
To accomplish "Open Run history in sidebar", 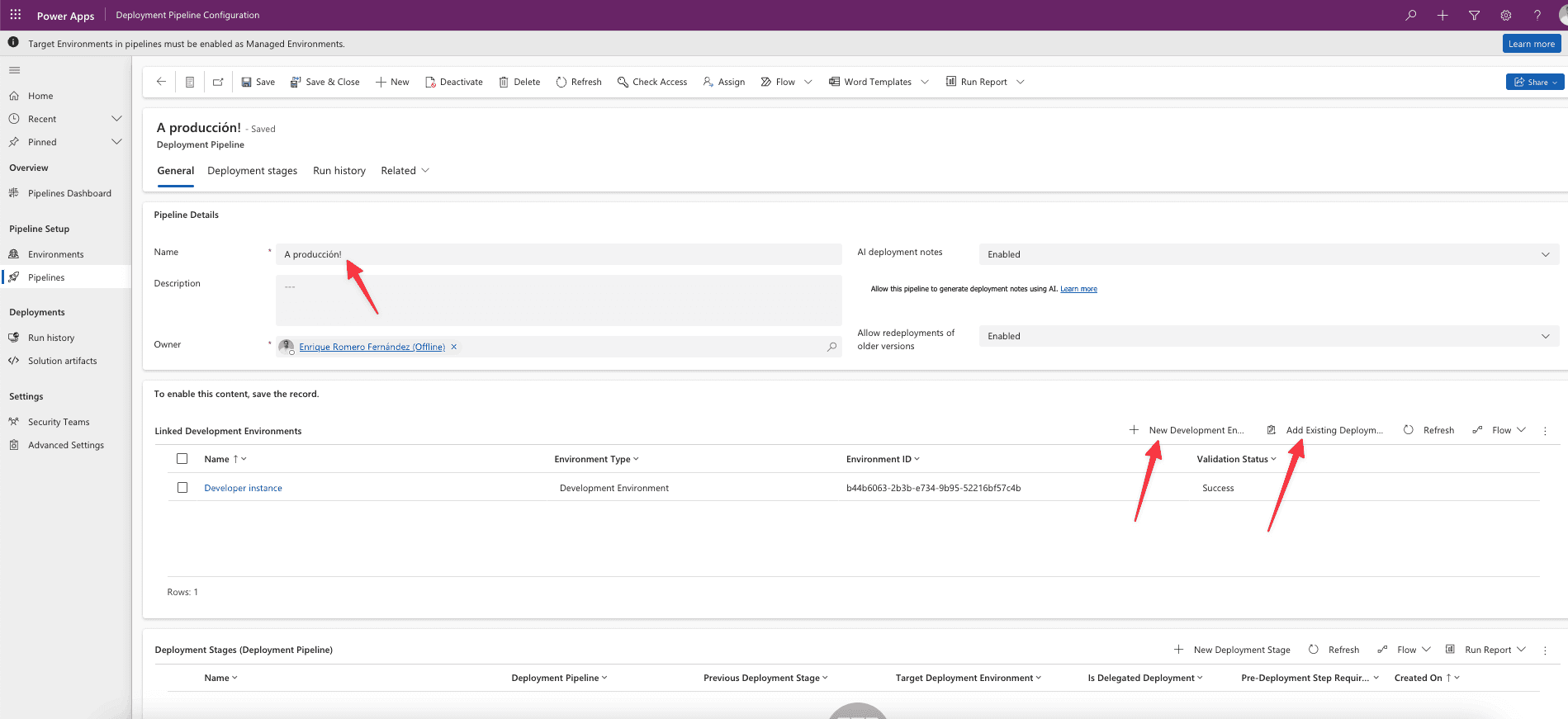I will point(51,338).
